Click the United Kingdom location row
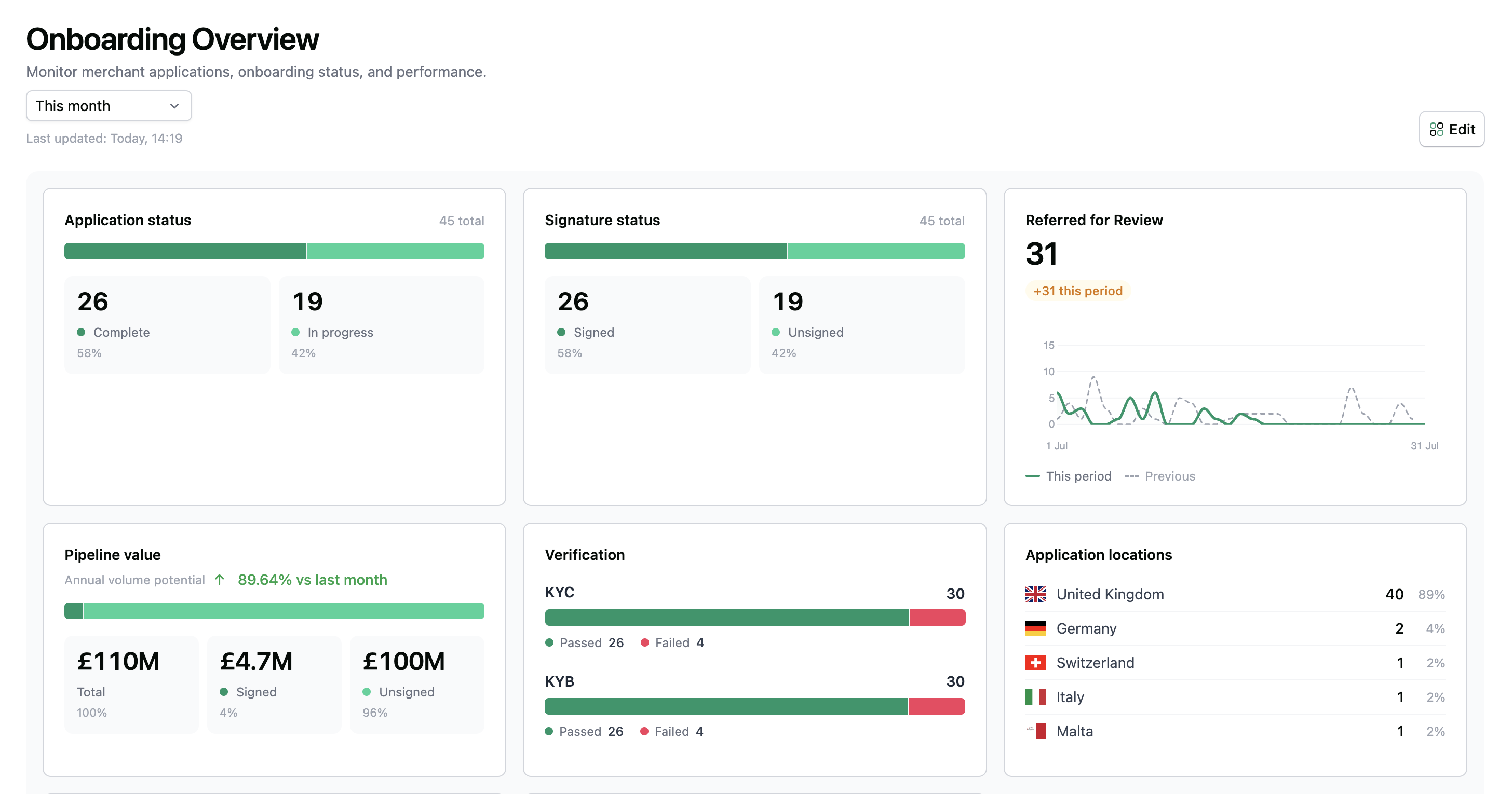 point(1235,594)
